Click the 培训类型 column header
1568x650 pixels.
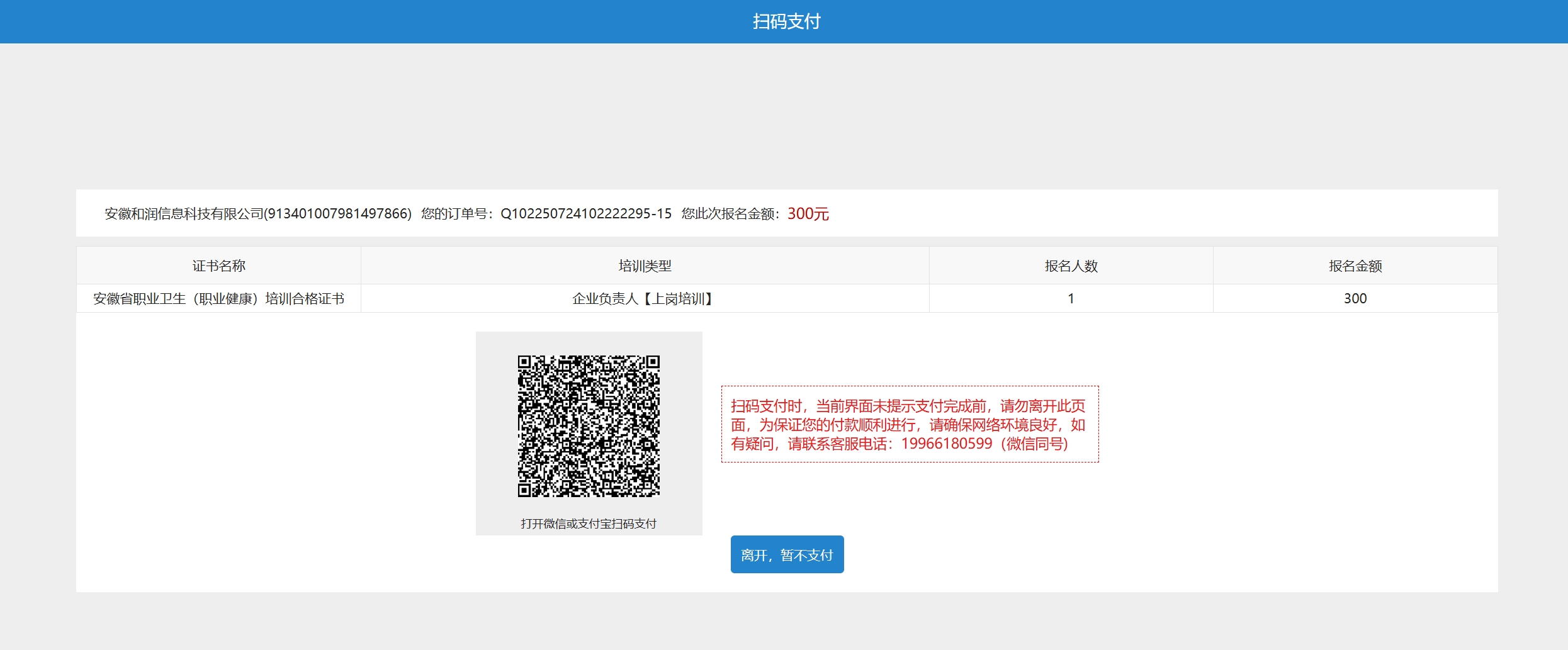tap(645, 266)
